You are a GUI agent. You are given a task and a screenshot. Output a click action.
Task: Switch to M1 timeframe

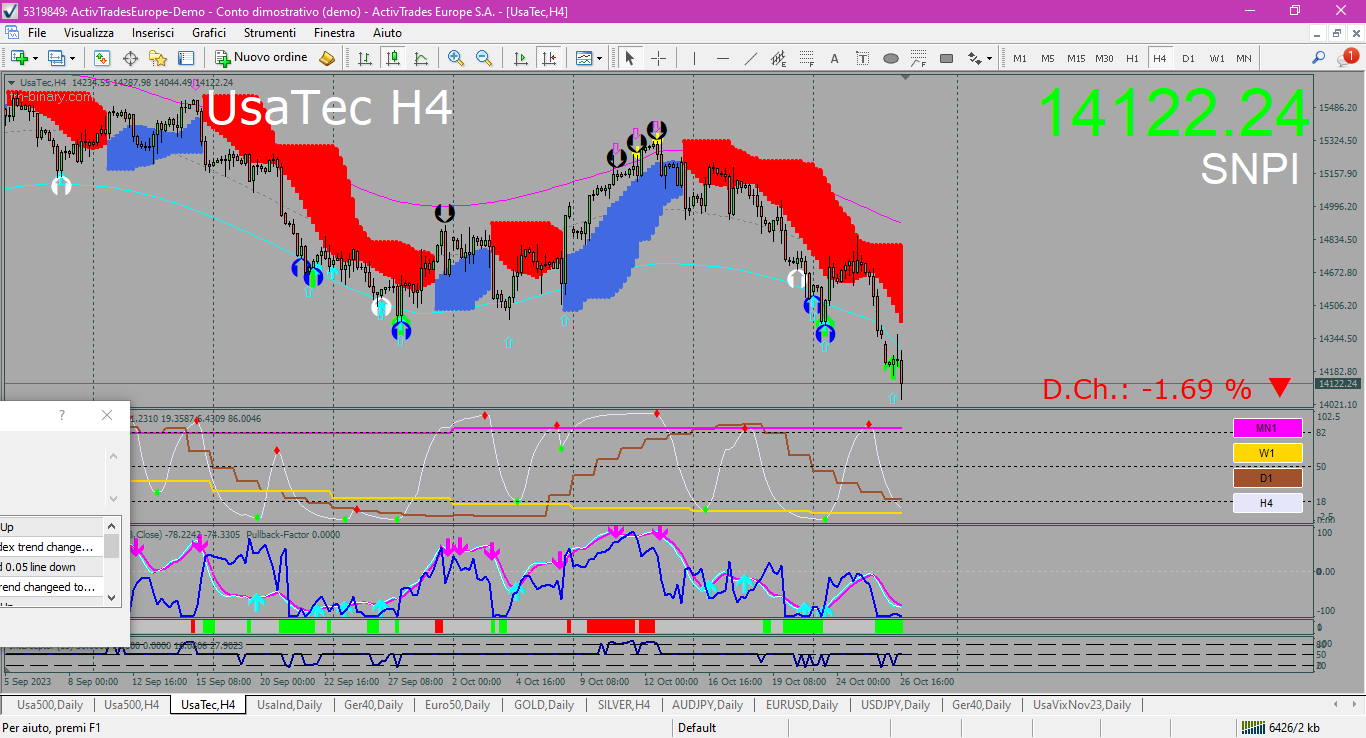[x=1020, y=58]
